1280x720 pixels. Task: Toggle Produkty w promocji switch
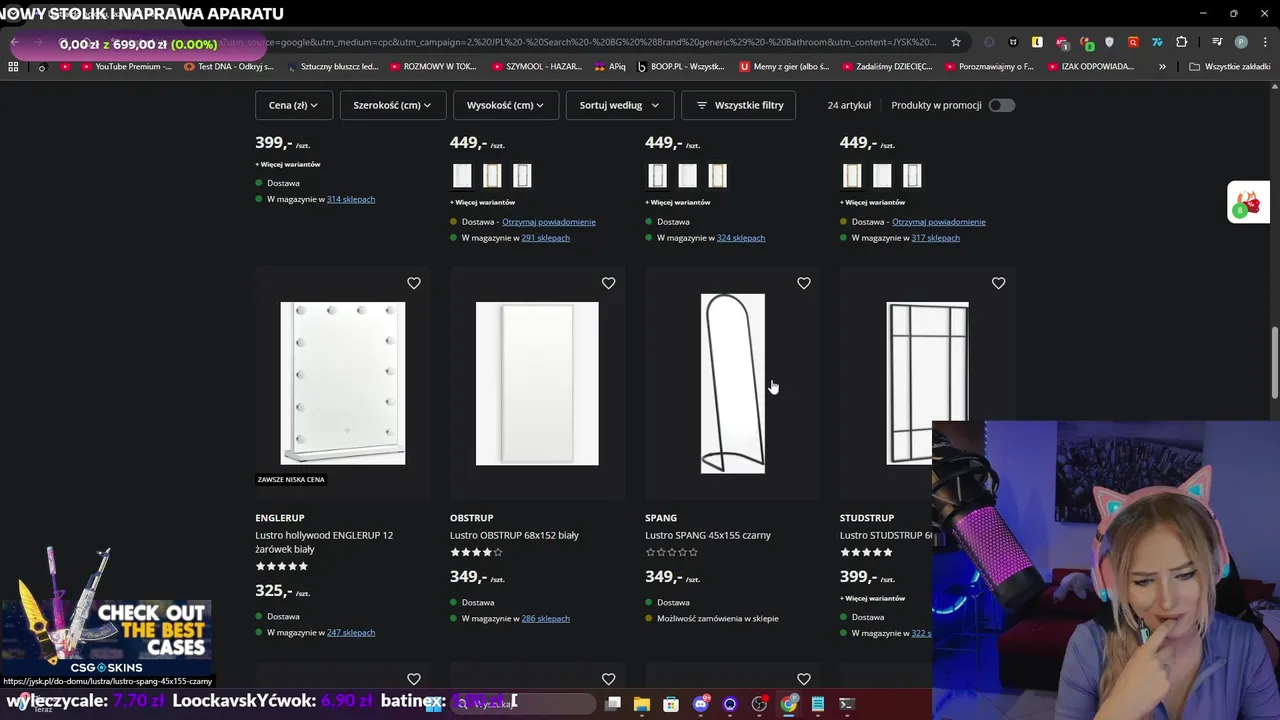[1001, 105]
